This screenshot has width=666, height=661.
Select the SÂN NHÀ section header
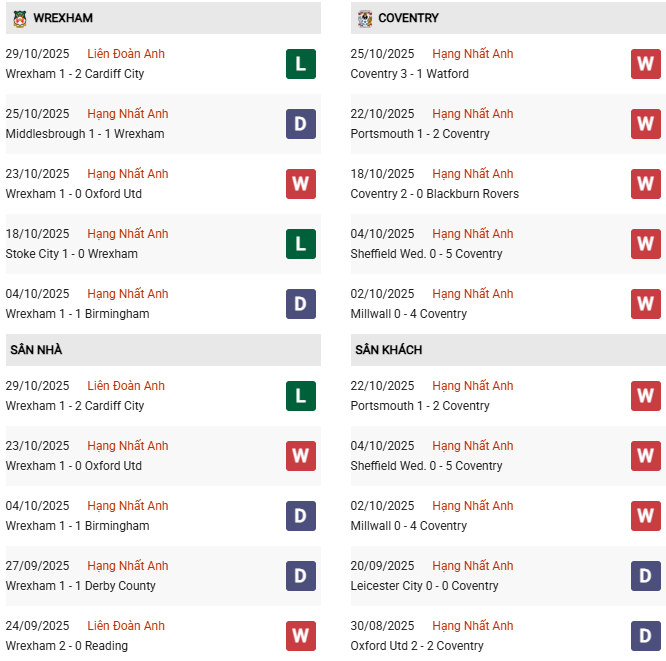click(x=36, y=350)
